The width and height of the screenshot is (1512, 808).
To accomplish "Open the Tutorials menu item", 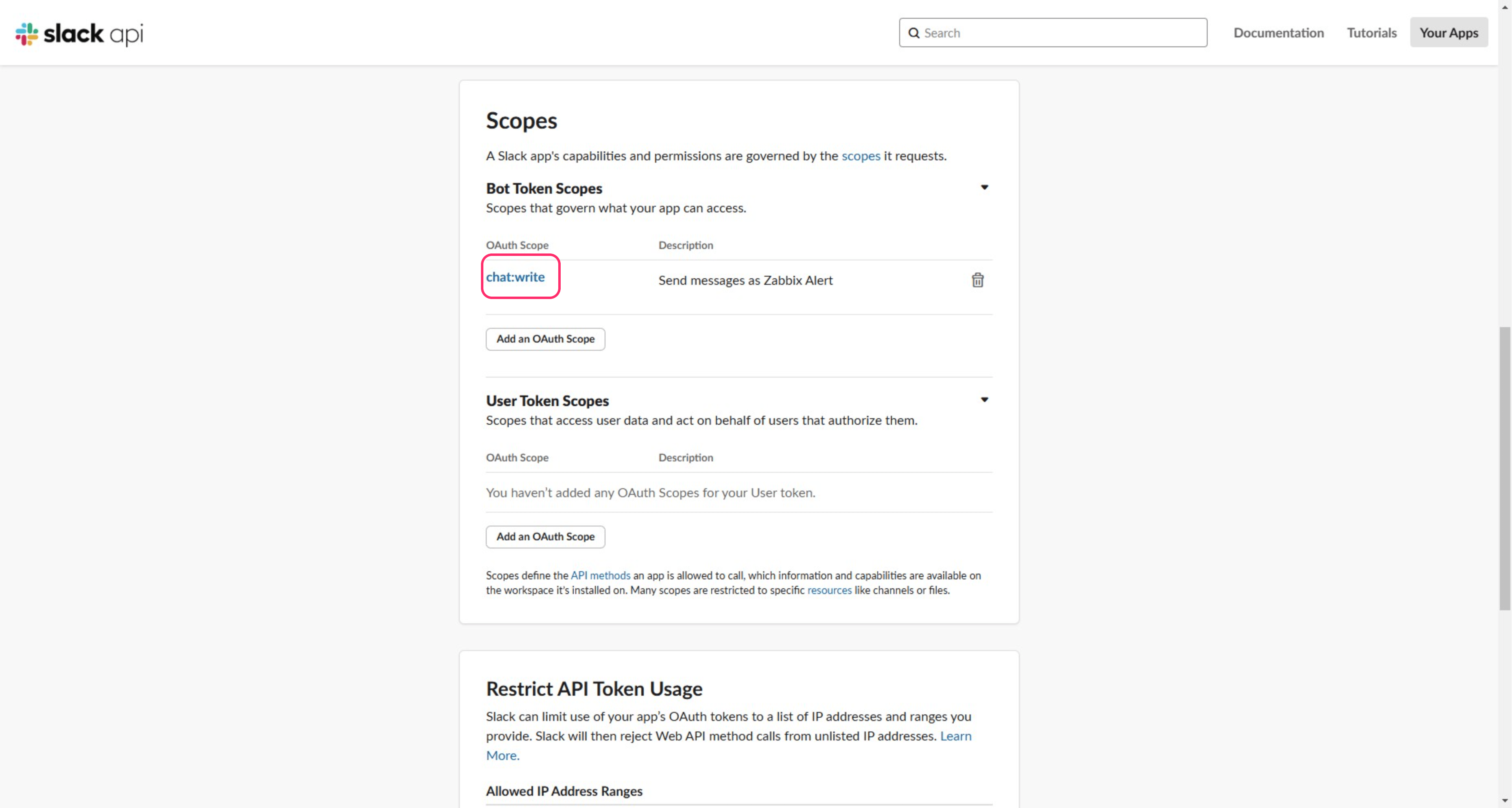I will pyautogui.click(x=1371, y=33).
